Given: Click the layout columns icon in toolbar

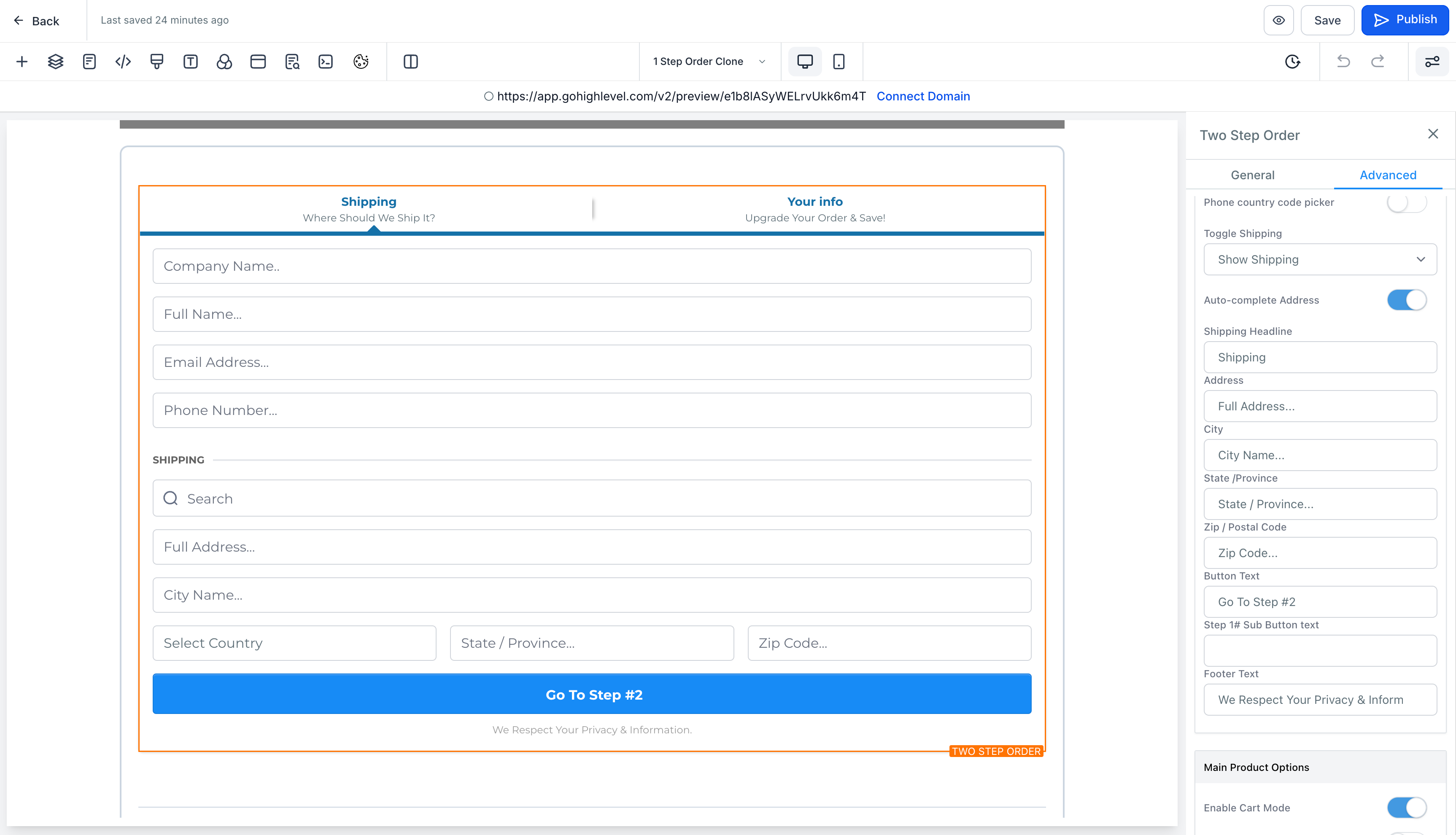Looking at the screenshot, I should [411, 61].
